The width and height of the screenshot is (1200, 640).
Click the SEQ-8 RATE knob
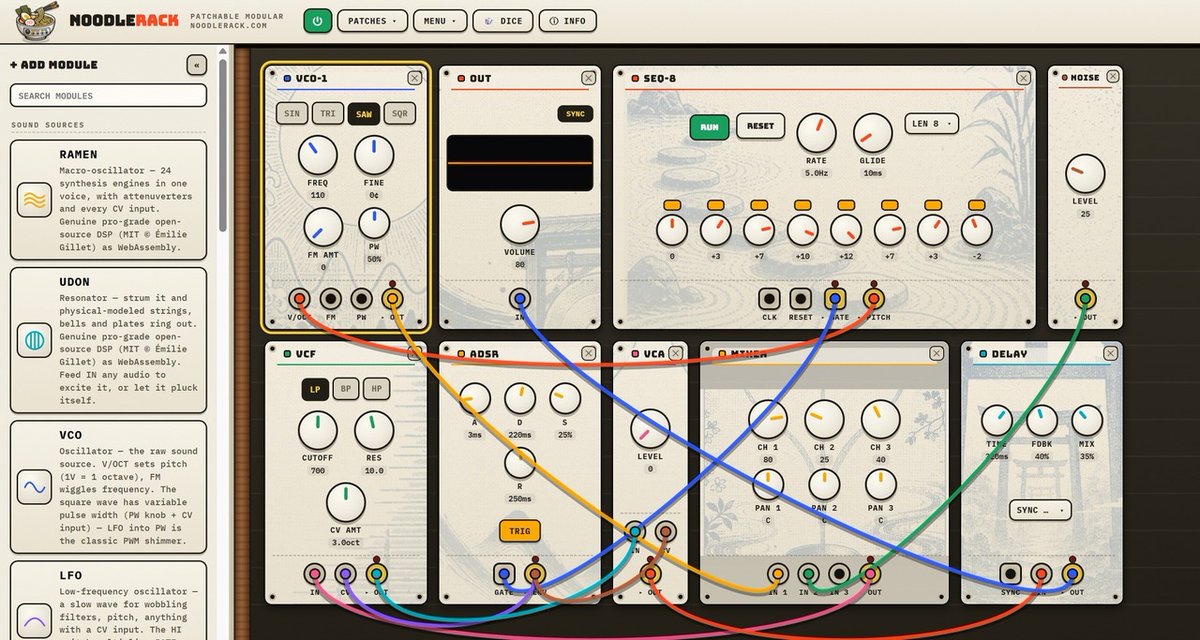[x=816, y=134]
